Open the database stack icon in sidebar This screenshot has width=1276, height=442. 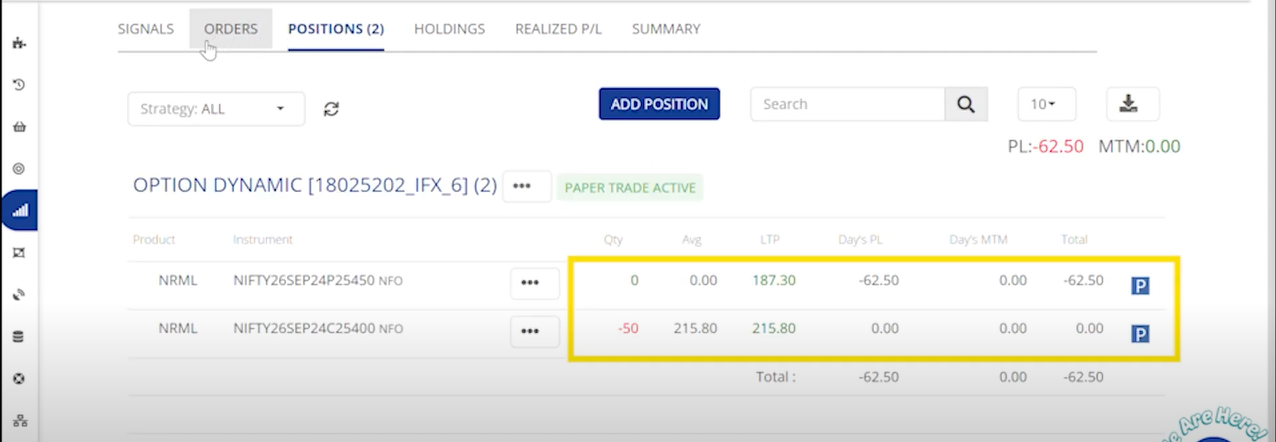(18, 337)
